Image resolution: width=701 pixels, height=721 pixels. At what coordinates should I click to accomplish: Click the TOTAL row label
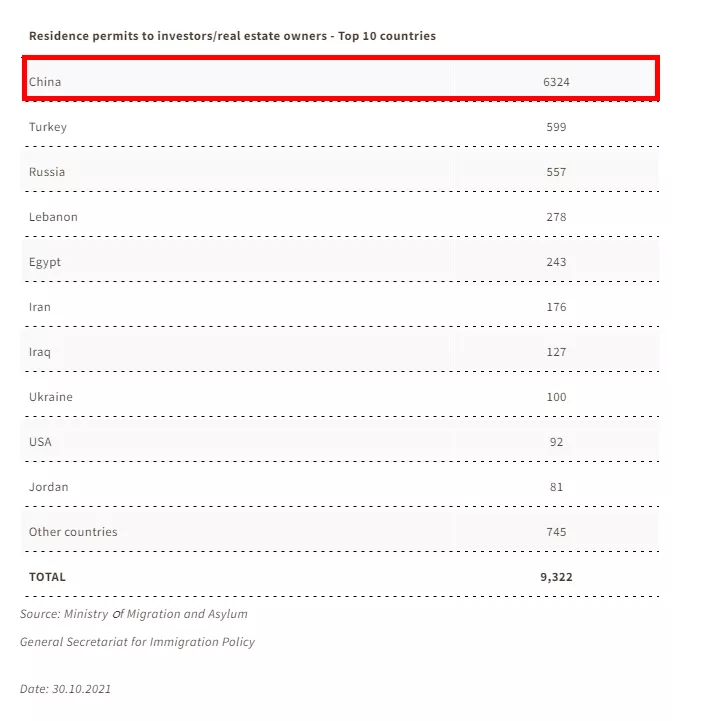click(x=47, y=577)
